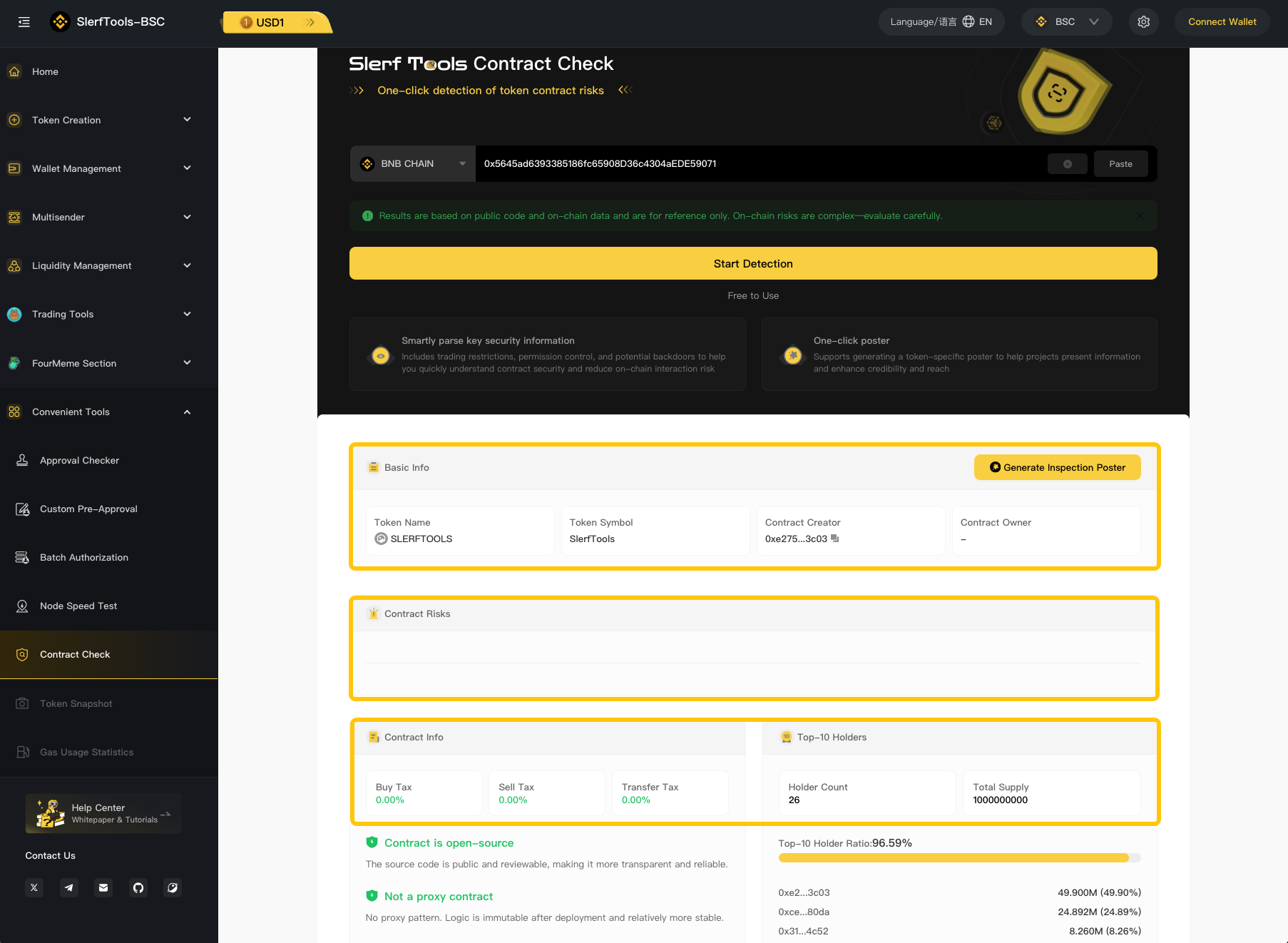Image resolution: width=1288 pixels, height=943 pixels.
Task: Open the BNB CHAIN network dropdown
Action: (x=413, y=164)
